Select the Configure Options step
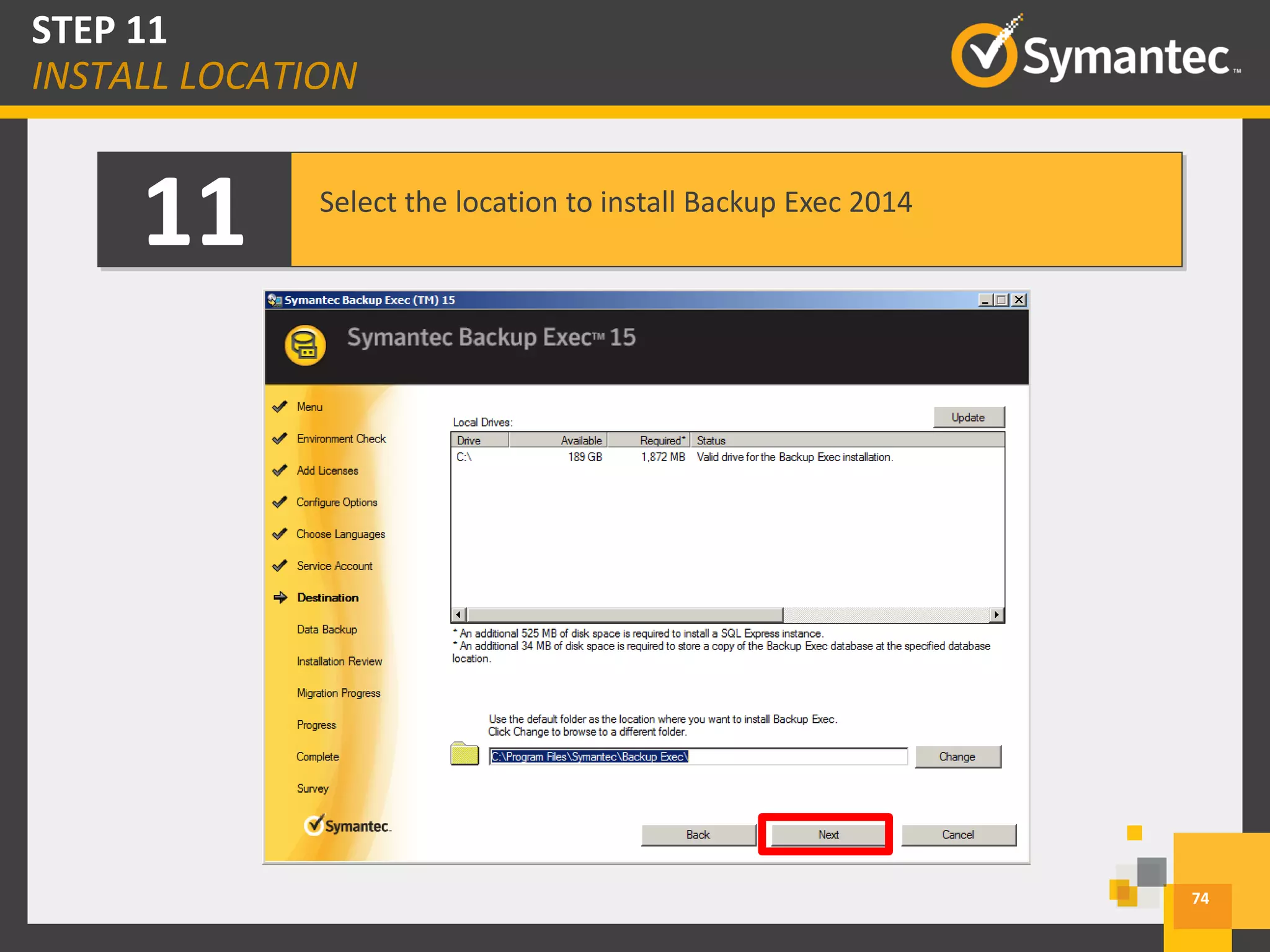The width and height of the screenshot is (1270, 952). point(337,503)
